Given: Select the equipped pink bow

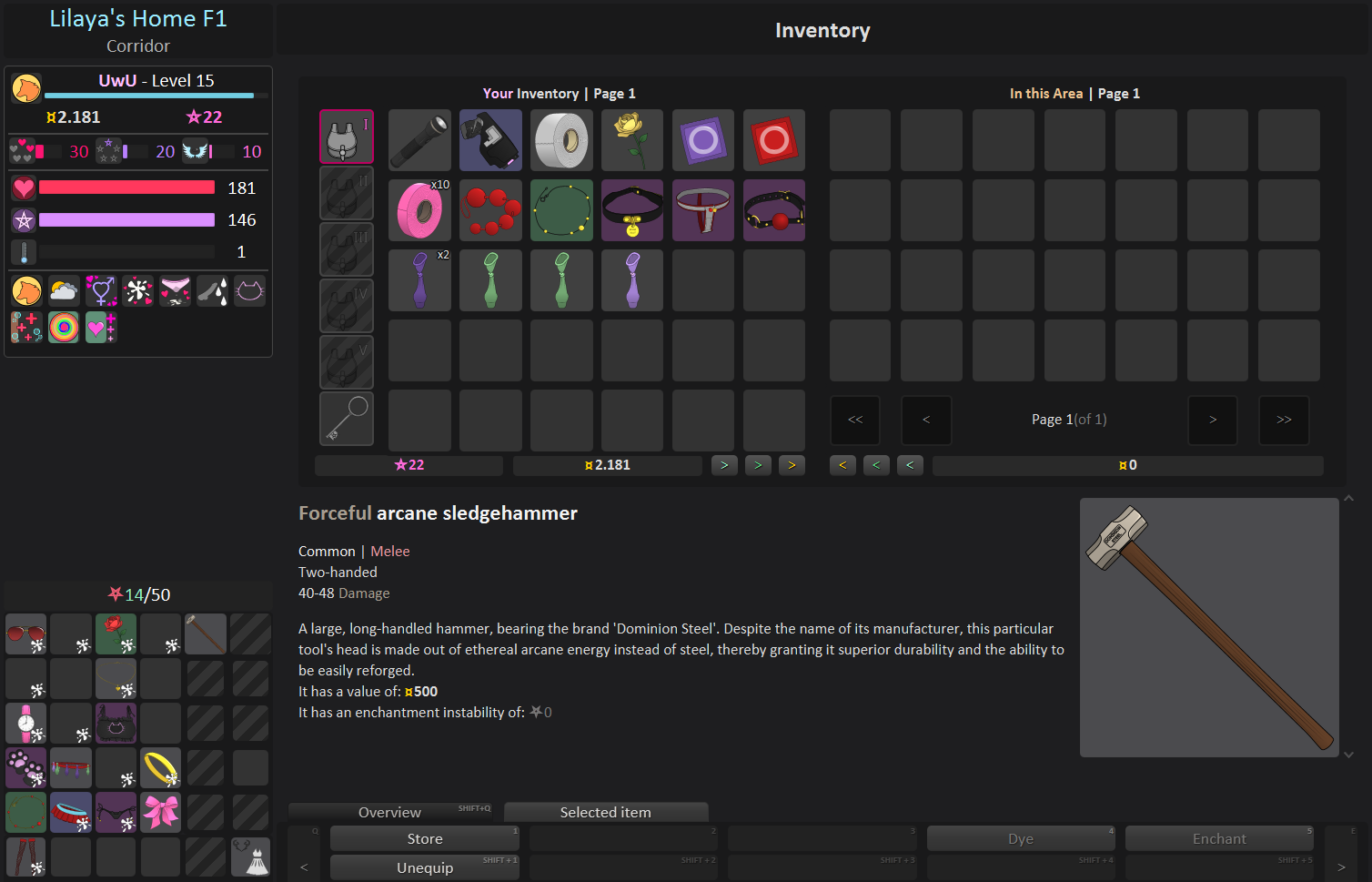Looking at the screenshot, I should click(x=160, y=812).
